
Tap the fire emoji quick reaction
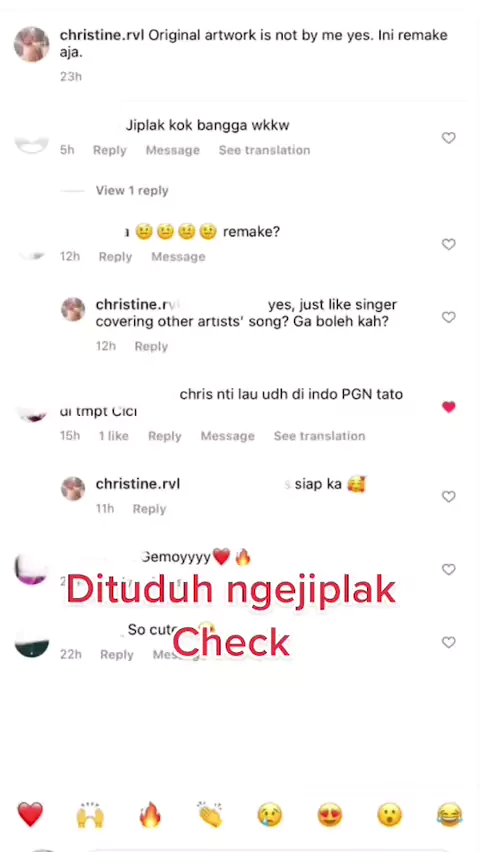click(150, 815)
